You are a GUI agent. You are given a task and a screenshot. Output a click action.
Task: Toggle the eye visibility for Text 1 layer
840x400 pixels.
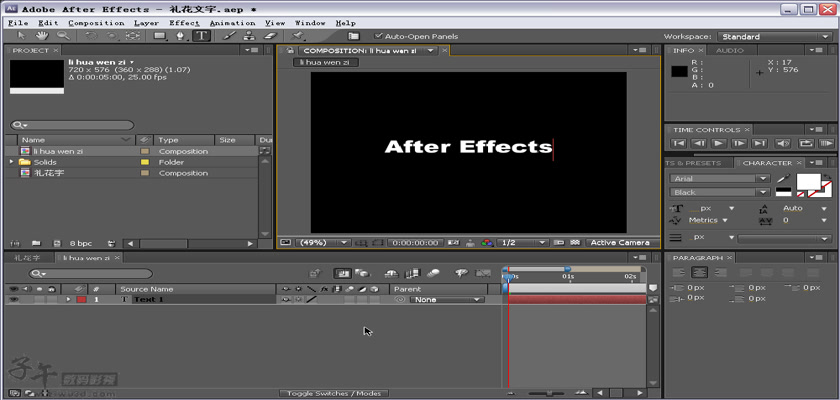pyautogui.click(x=13, y=300)
